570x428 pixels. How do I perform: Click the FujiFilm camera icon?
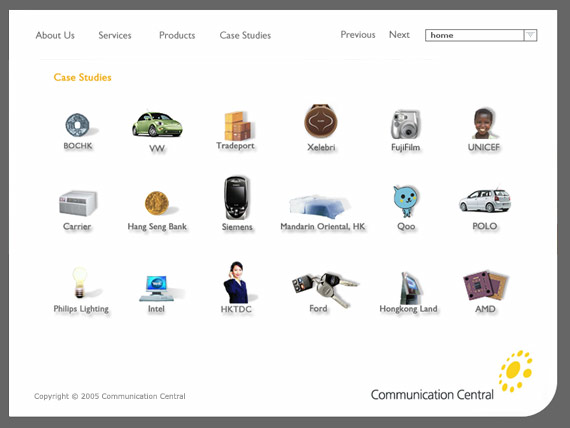click(x=405, y=124)
